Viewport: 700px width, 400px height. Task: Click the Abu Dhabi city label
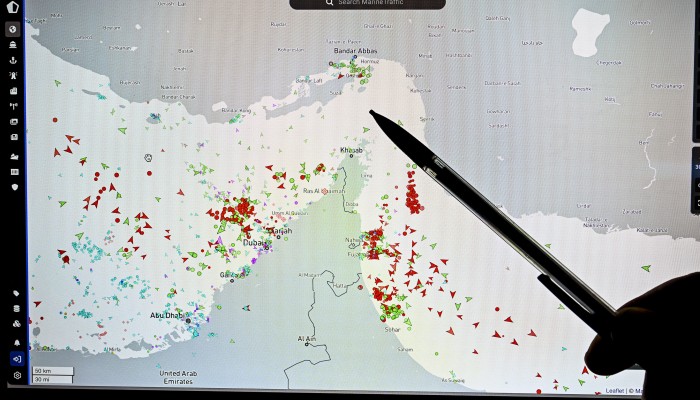pos(167,314)
